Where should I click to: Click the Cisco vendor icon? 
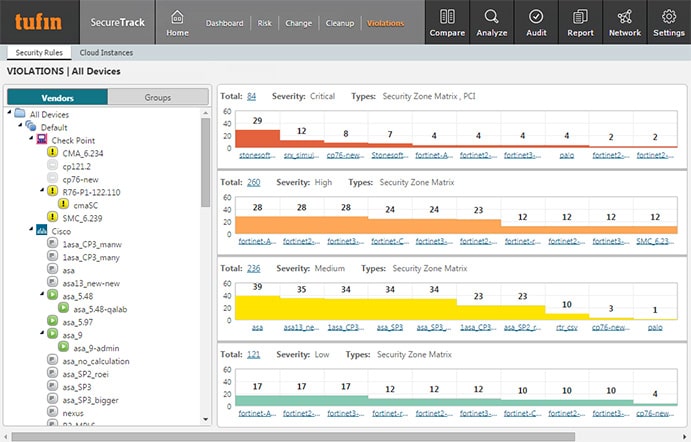click(x=41, y=230)
